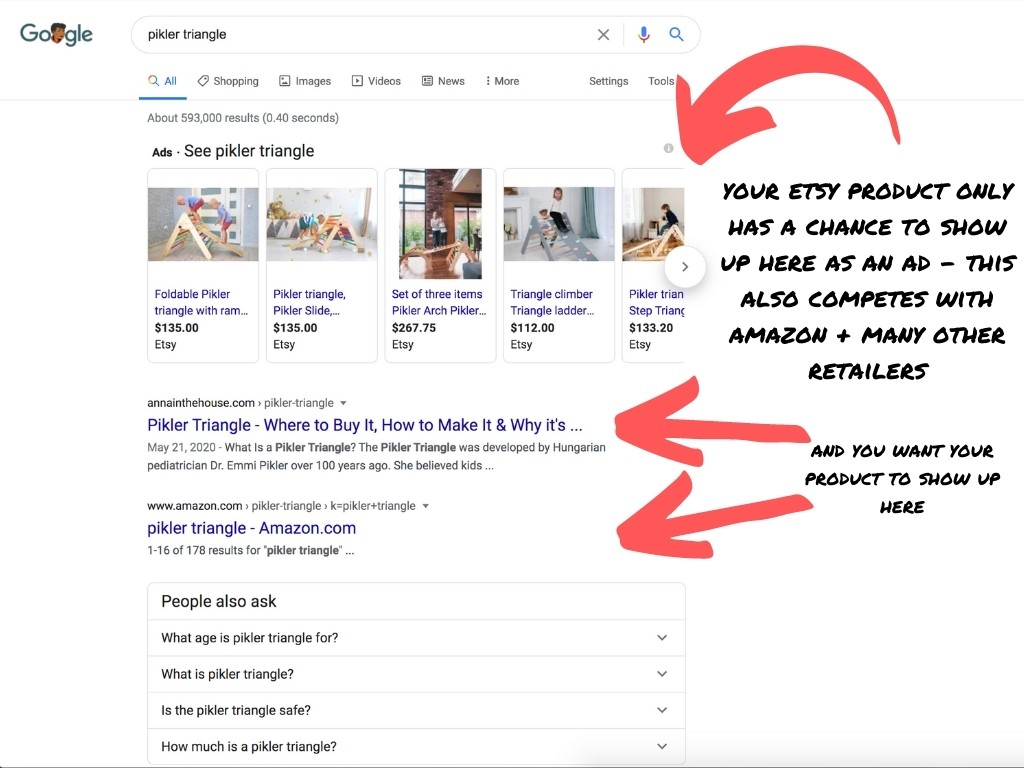Click www.amazon.com breadcrumb URL
Viewport: 1024px width, 768px height.
[x=281, y=506]
